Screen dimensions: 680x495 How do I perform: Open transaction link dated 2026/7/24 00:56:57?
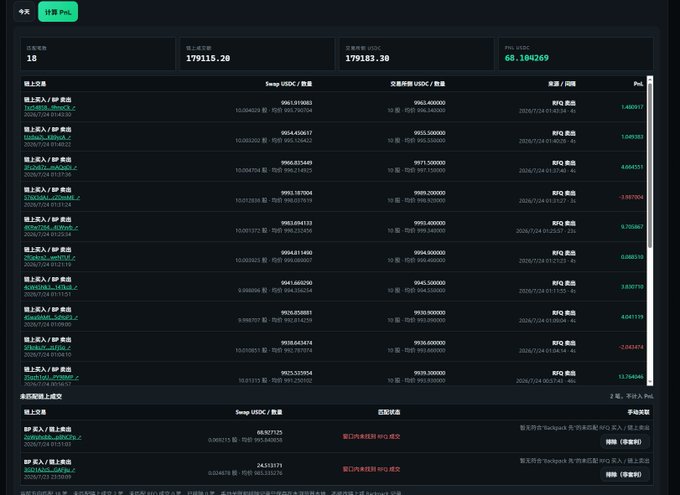51,377
